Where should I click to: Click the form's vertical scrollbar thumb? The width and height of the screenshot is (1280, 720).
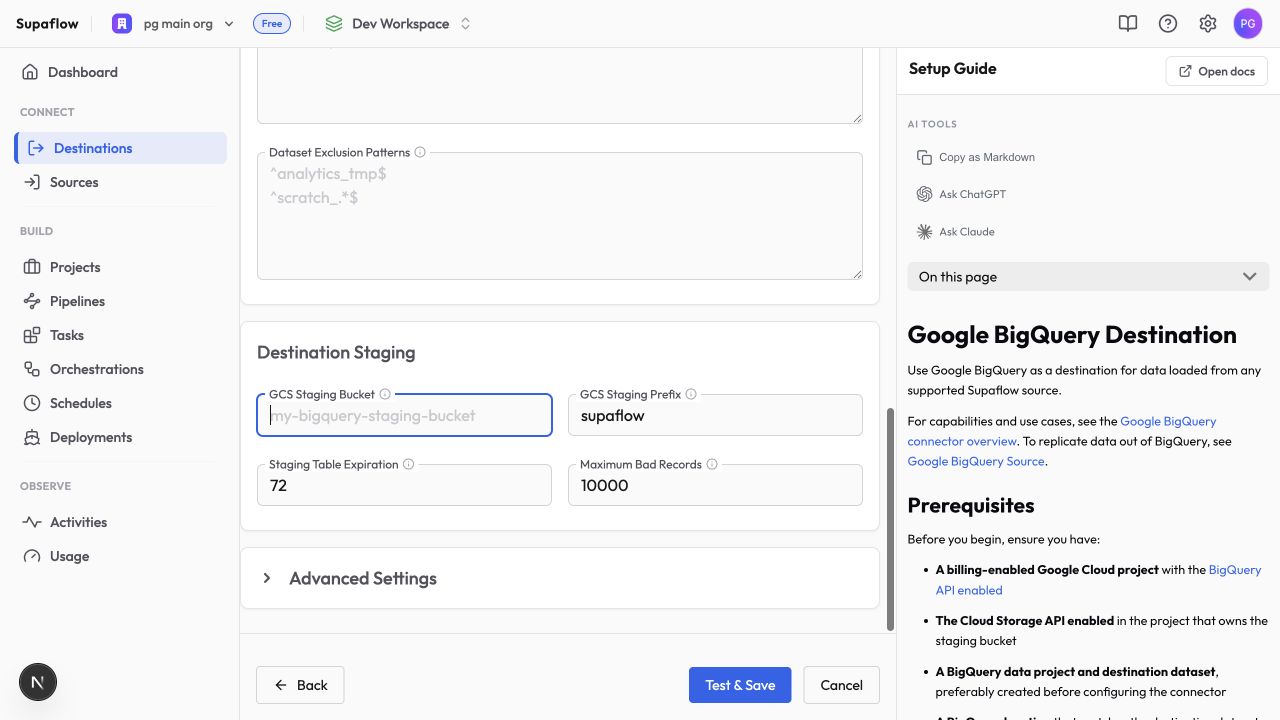[x=890, y=519]
